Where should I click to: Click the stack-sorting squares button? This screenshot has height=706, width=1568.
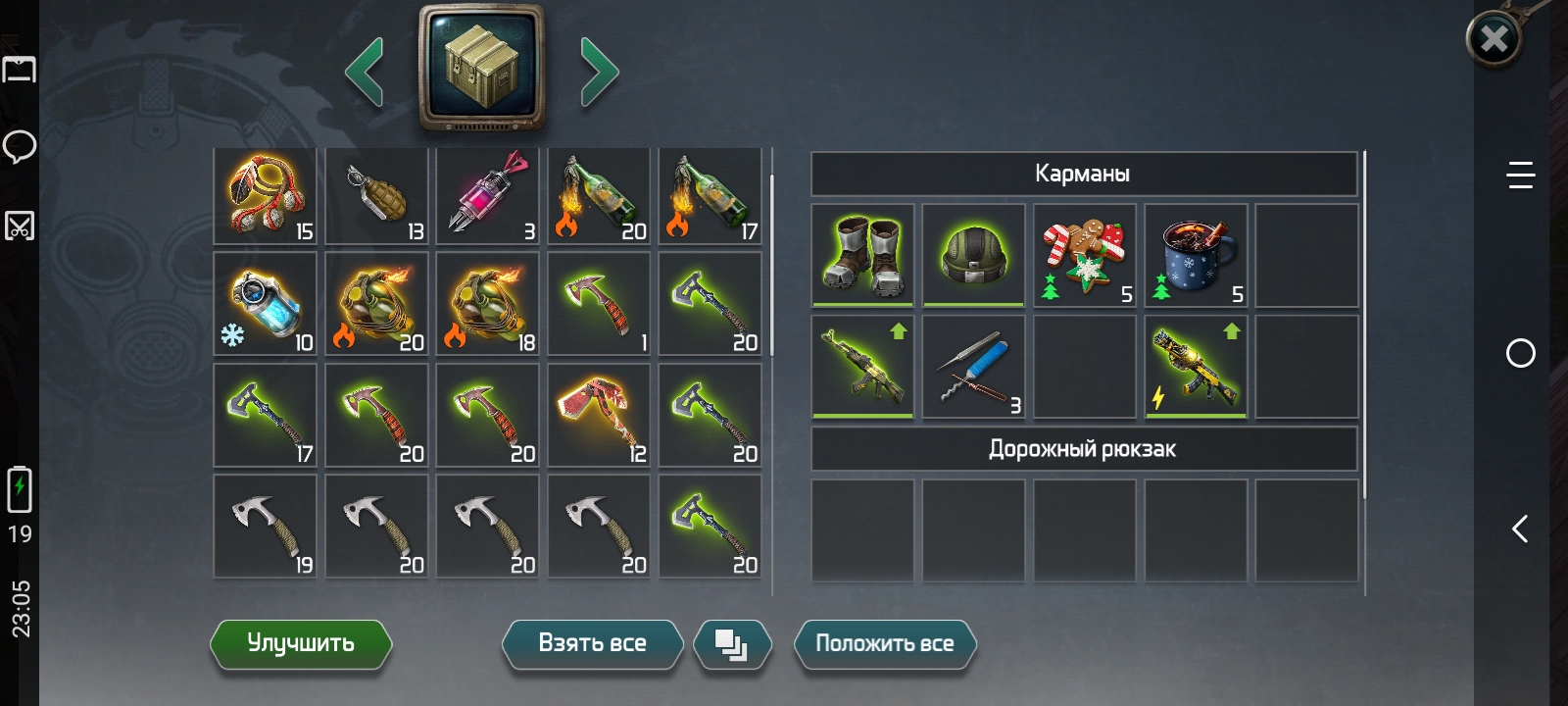click(x=732, y=644)
